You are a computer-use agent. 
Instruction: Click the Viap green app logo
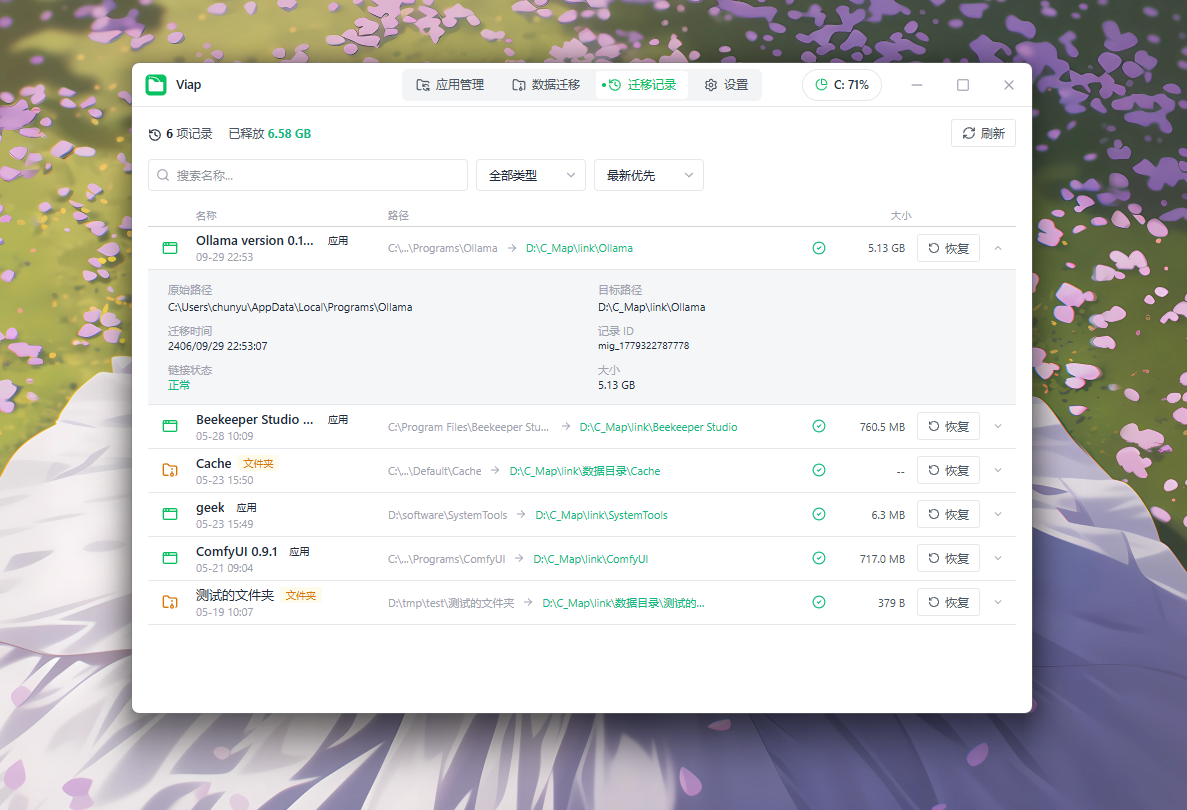[156, 85]
